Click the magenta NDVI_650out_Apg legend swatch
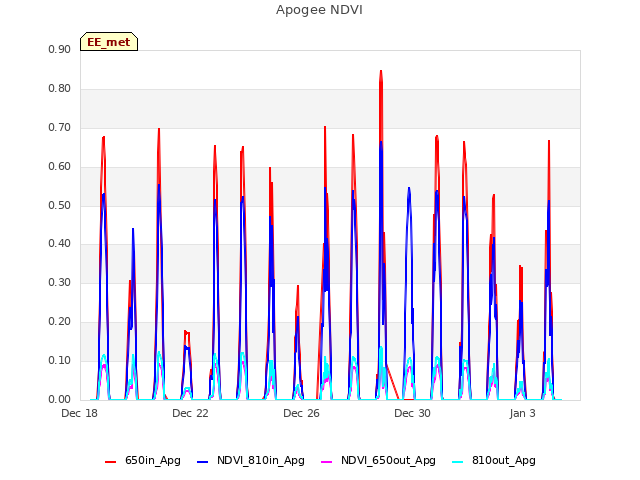 (327, 462)
